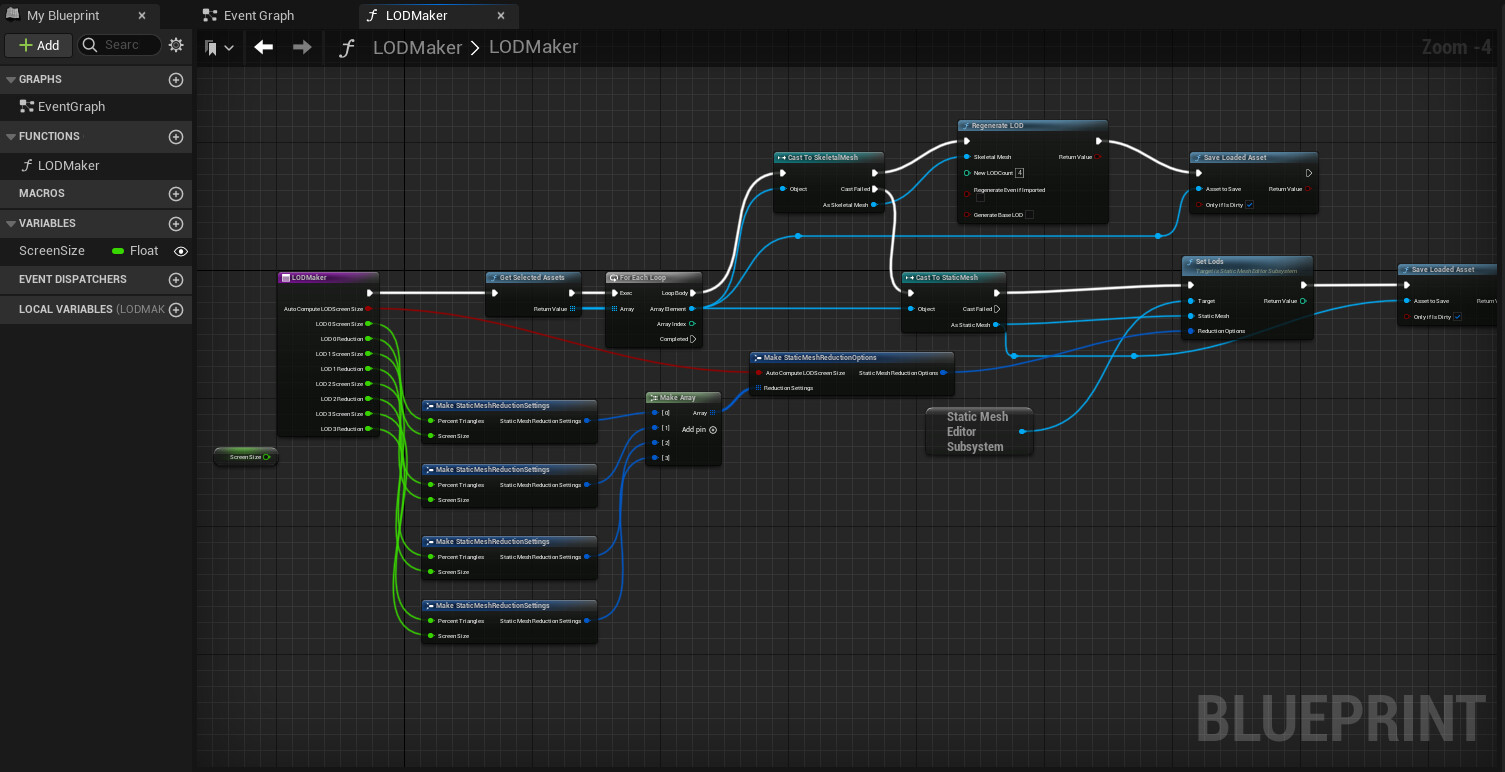Click the function icon in the breadcrumb

[347, 48]
